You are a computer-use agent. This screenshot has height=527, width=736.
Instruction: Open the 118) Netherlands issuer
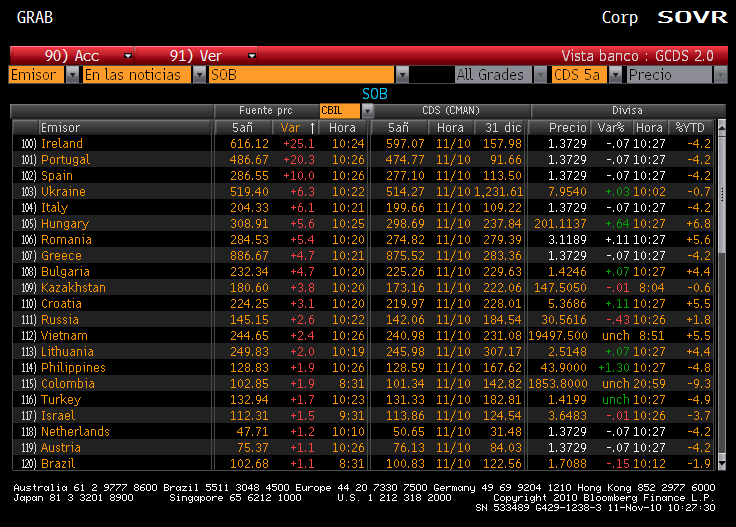75,431
